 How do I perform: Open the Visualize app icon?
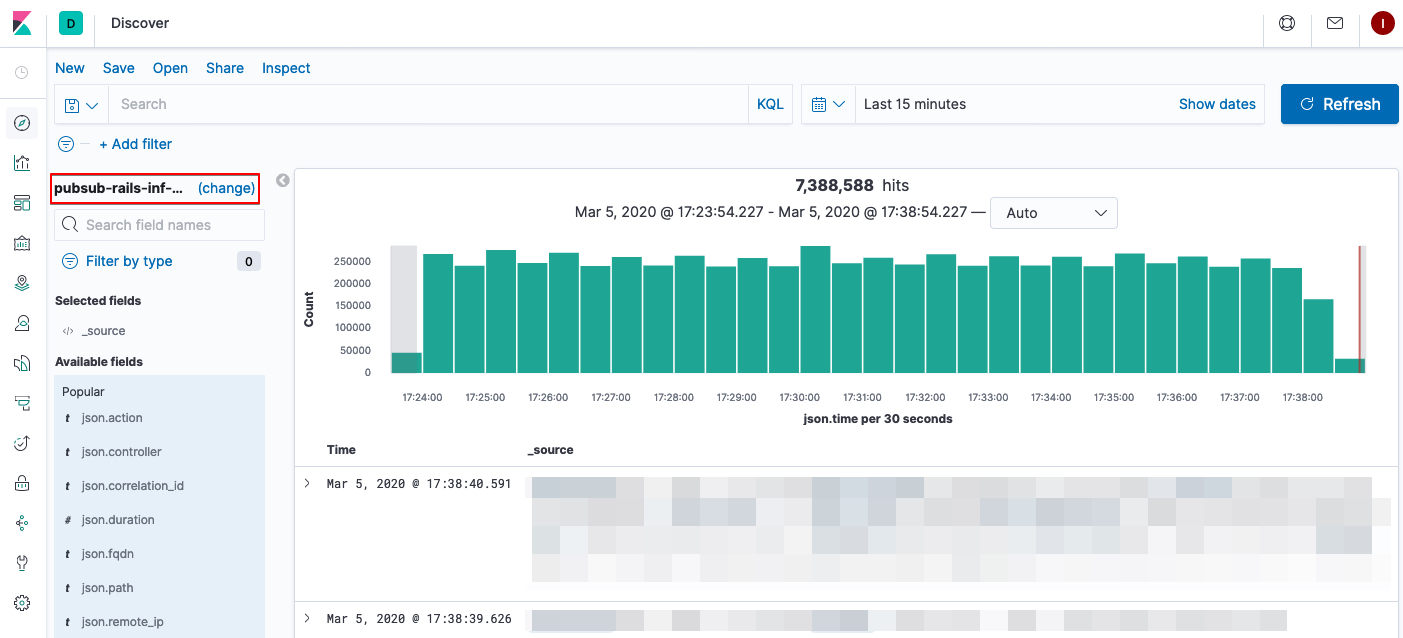point(22,161)
